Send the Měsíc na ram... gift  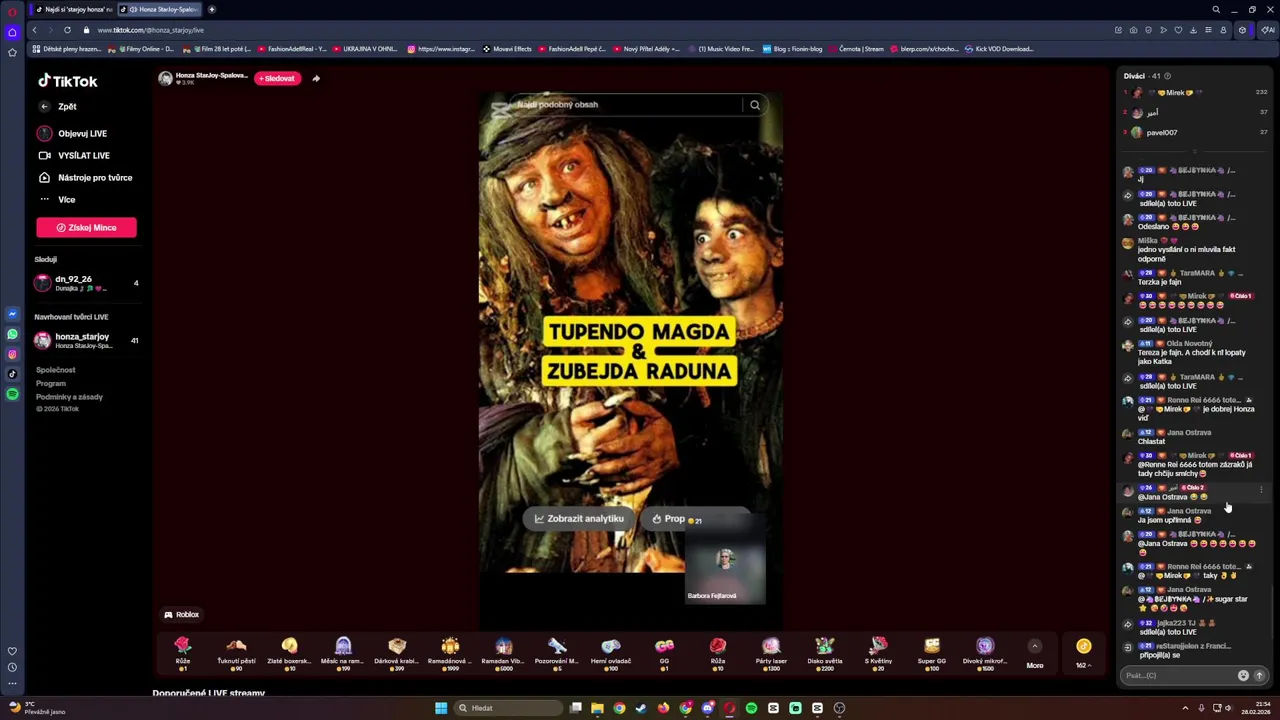(x=343, y=653)
